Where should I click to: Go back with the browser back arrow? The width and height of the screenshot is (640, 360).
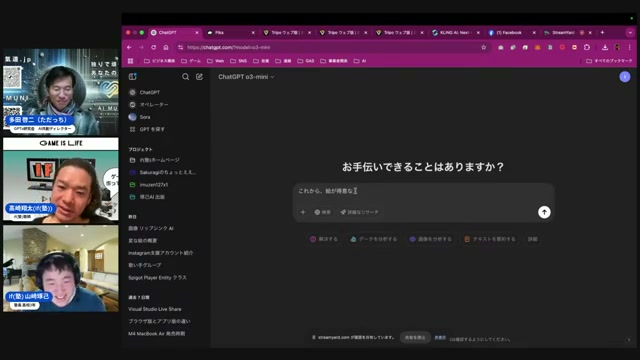129,47
